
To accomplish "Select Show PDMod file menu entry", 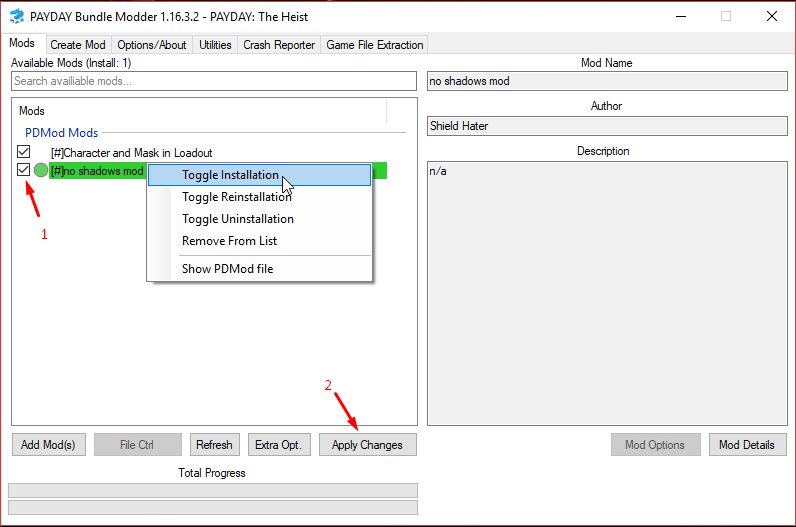I will click(259, 269).
